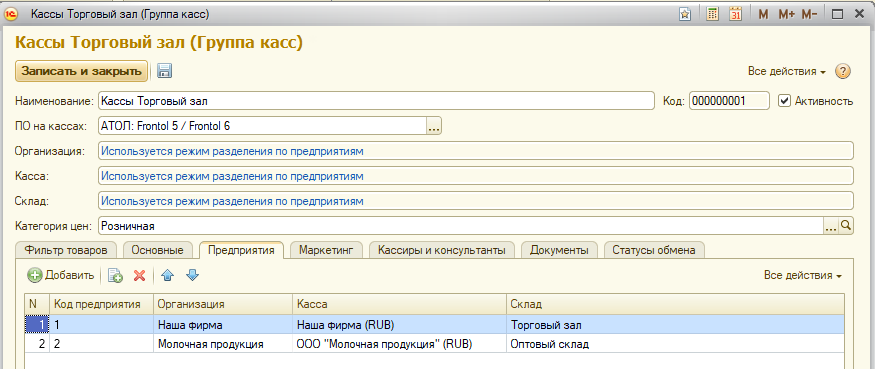This screenshot has width=875, height=369.
Task: Open selection ellipsis for Категория цен
Action: [831, 226]
